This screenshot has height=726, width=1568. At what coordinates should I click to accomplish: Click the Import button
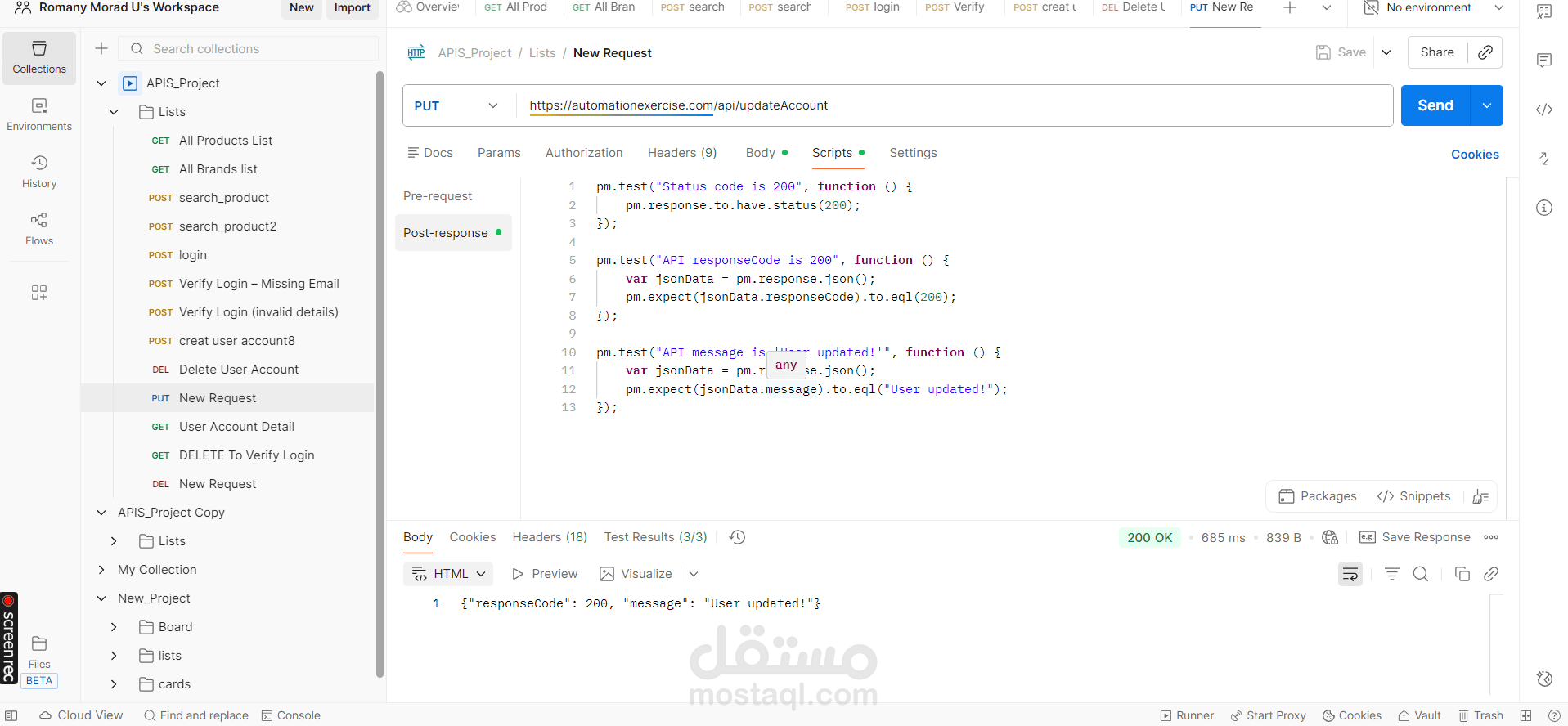tap(352, 8)
